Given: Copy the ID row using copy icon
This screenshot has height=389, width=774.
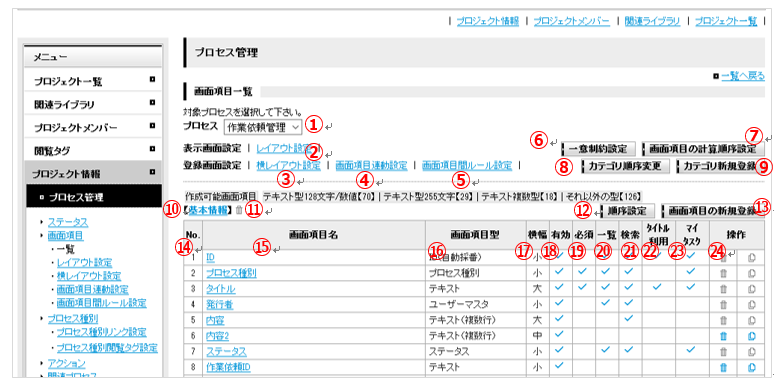Looking at the screenshot, I should (752, 257).
